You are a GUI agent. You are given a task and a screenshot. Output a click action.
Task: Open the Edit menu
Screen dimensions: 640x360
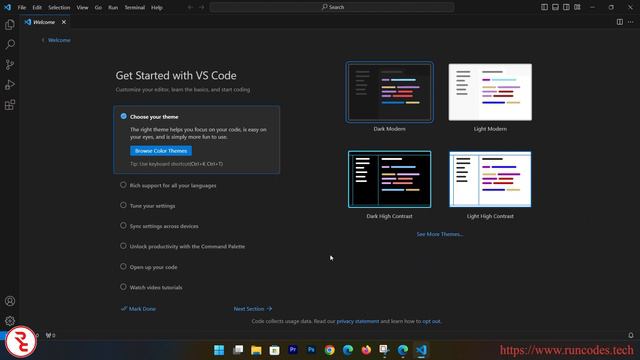[37, 7]
